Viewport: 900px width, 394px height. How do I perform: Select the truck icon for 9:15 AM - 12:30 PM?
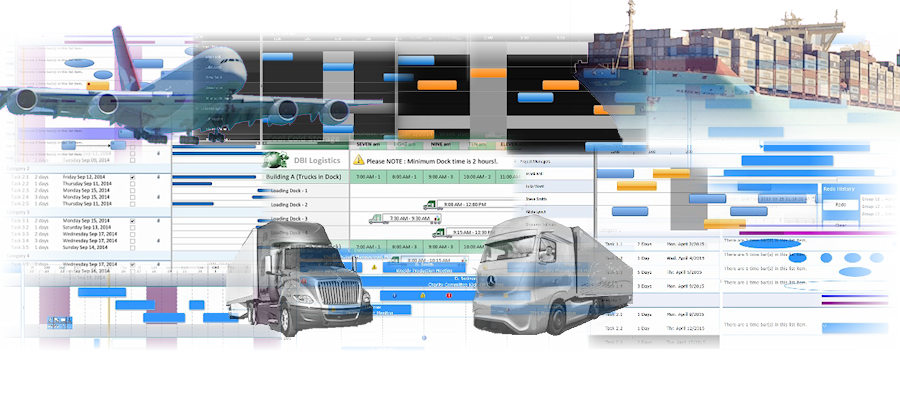(439, 233)
